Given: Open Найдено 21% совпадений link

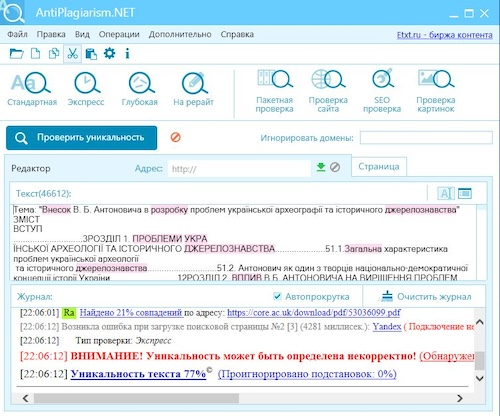Looking at the screenshot, I should [131, 313].
